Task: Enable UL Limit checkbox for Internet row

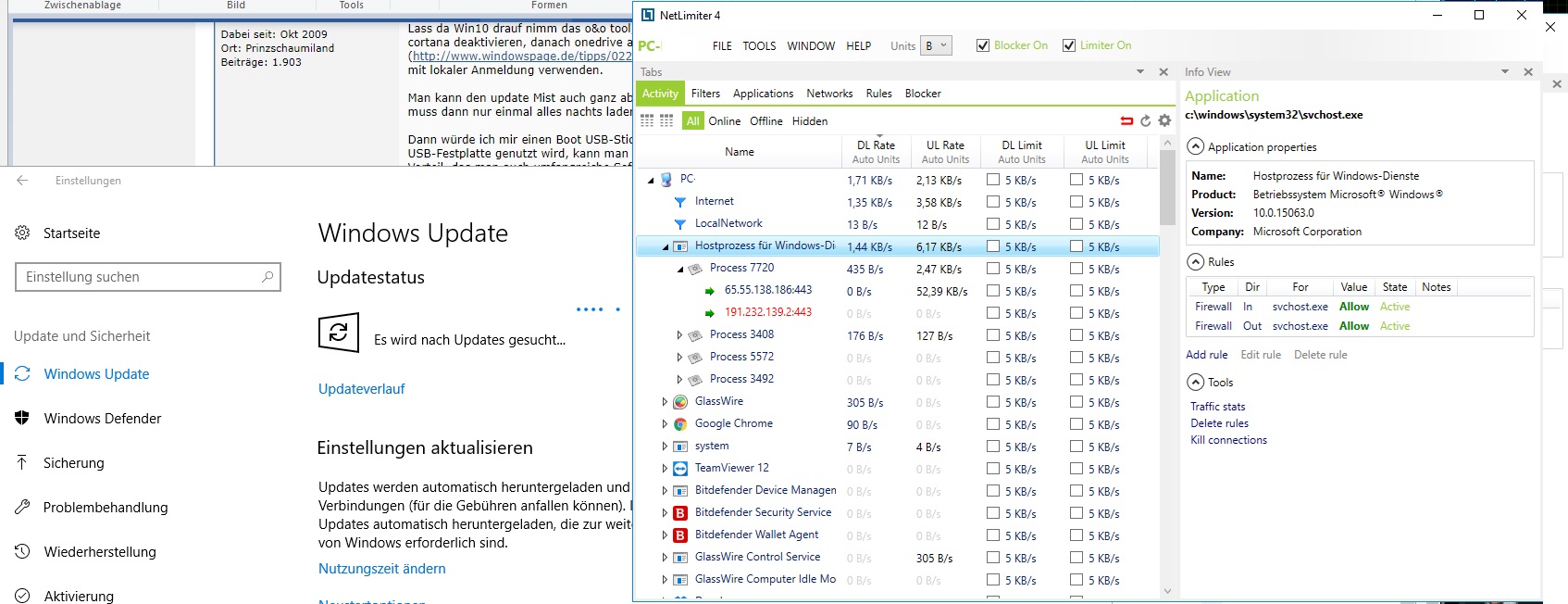Action: click(1076, 202)
